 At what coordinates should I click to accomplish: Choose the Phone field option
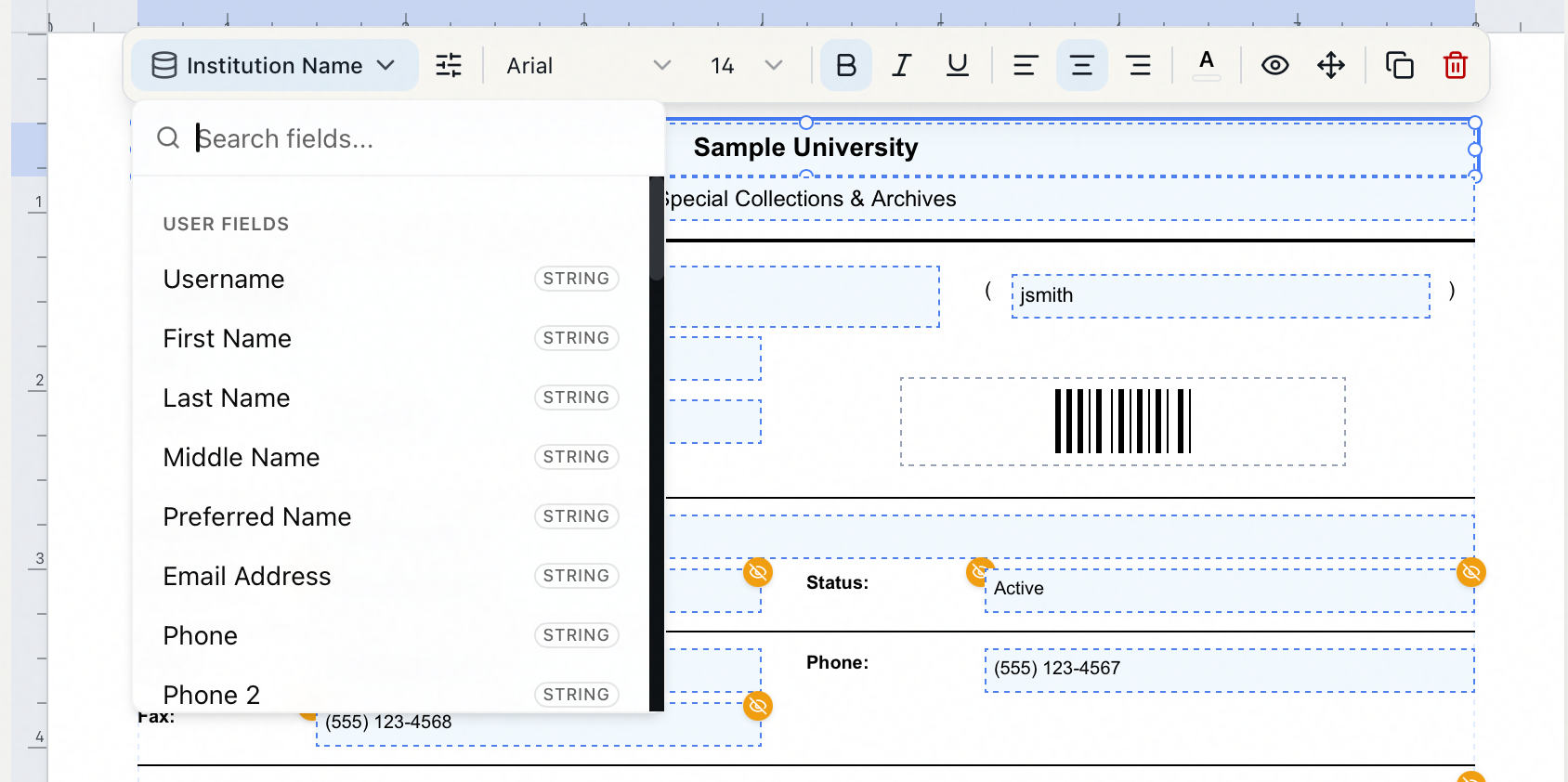pyautogui.click(x=391, y=635)
